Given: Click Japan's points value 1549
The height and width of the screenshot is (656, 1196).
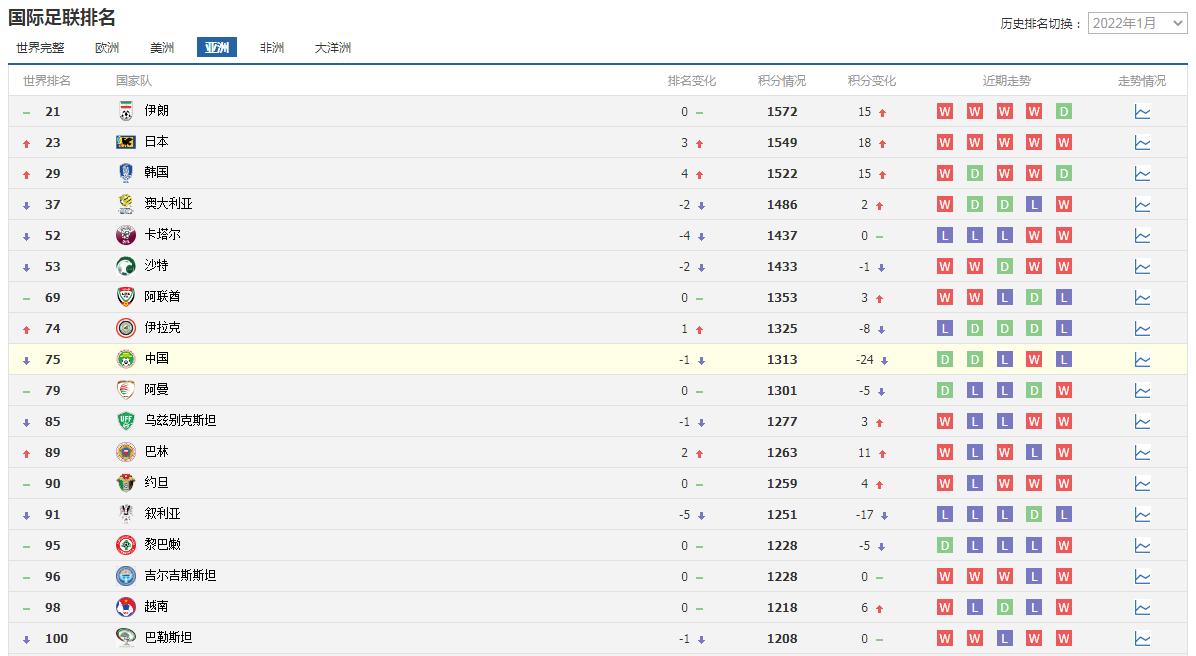Looking at the screenshot, I should (x=782, y=143).
